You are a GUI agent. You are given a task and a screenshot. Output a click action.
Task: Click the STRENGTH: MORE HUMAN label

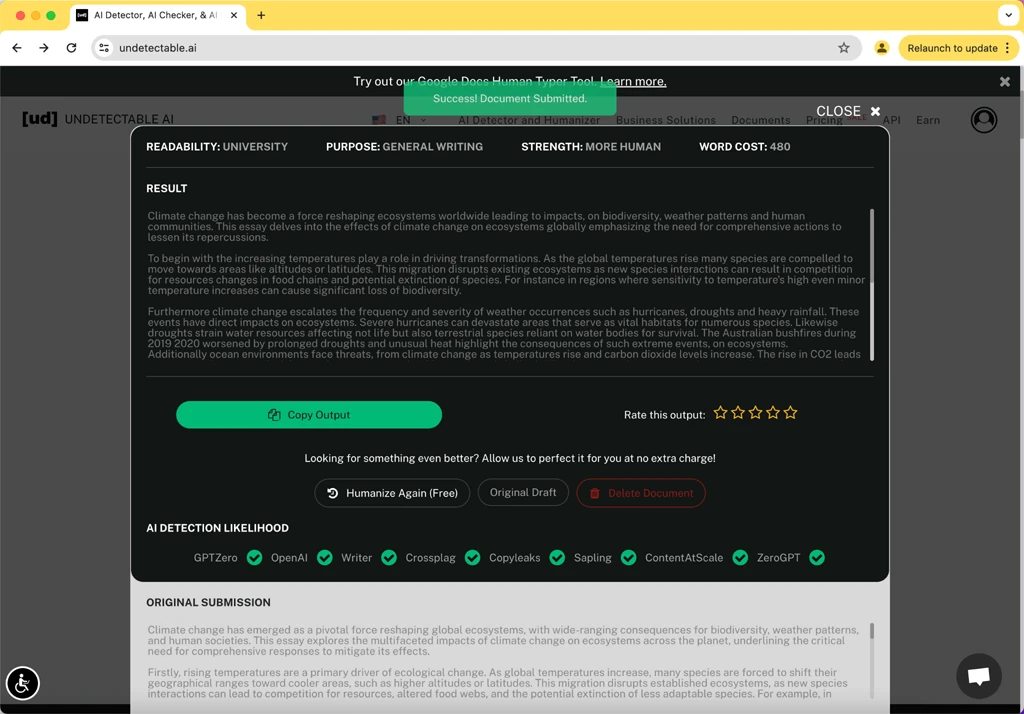coord(591,147)
